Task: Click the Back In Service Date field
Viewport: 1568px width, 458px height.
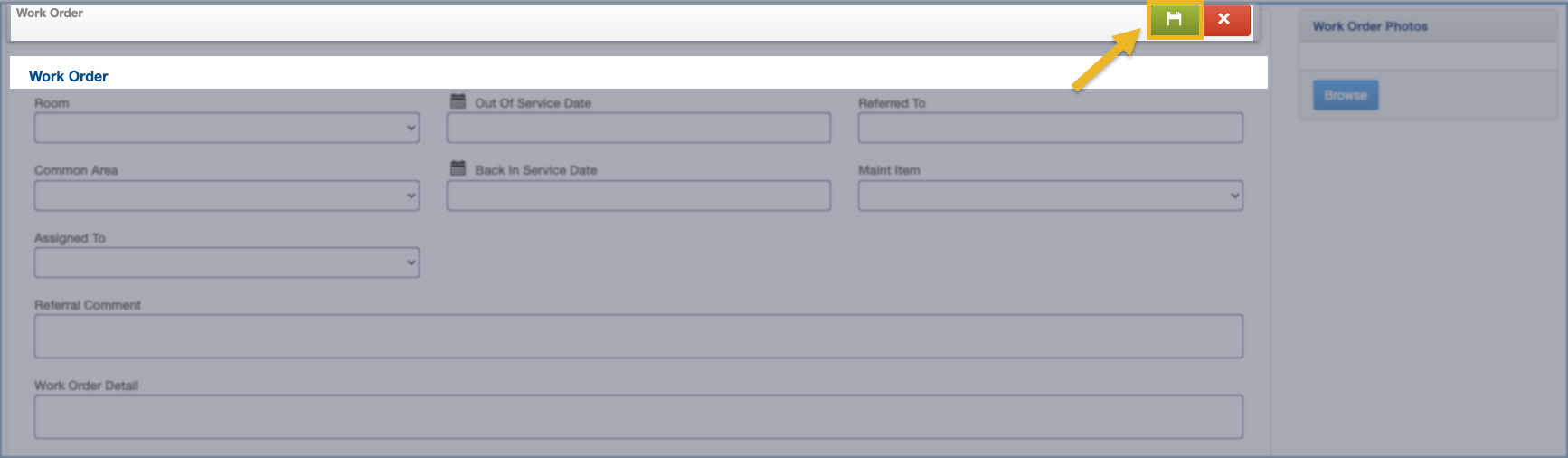Action: (638, 196)
